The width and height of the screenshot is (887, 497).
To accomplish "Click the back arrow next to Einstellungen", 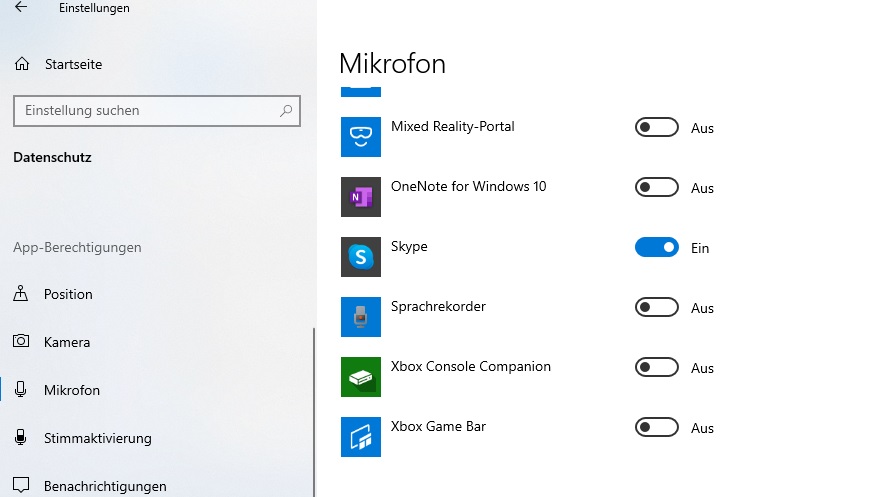I will click(21, 7).
